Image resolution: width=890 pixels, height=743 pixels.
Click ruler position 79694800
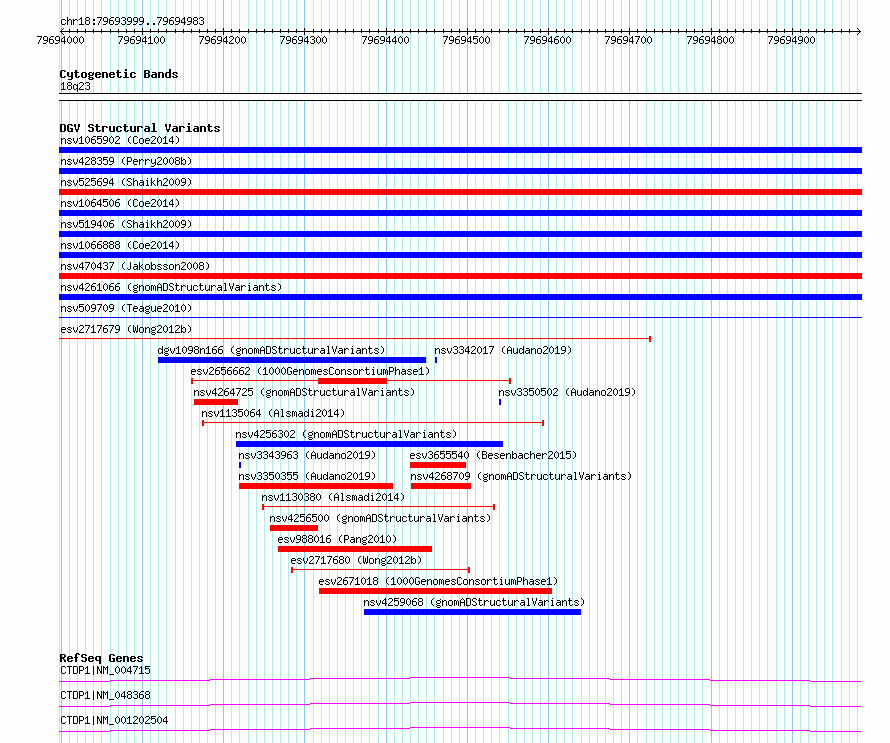pos(710,40)
